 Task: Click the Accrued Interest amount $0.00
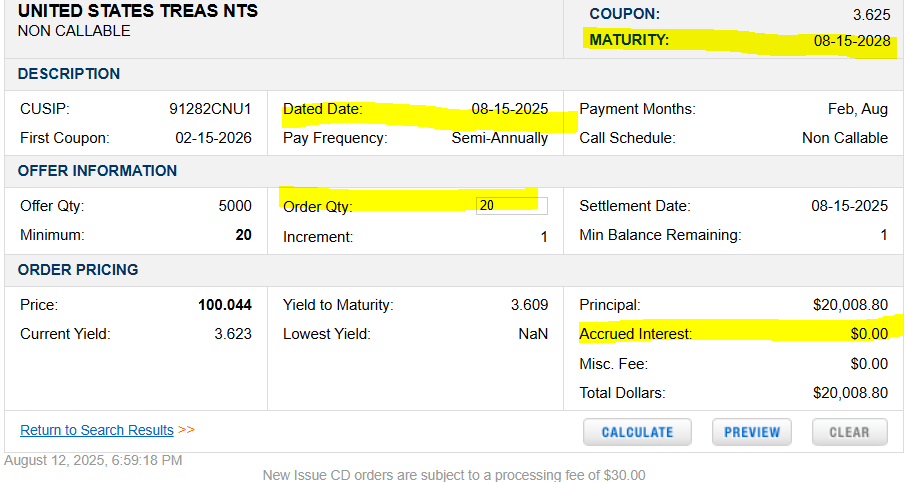[867, 333]
